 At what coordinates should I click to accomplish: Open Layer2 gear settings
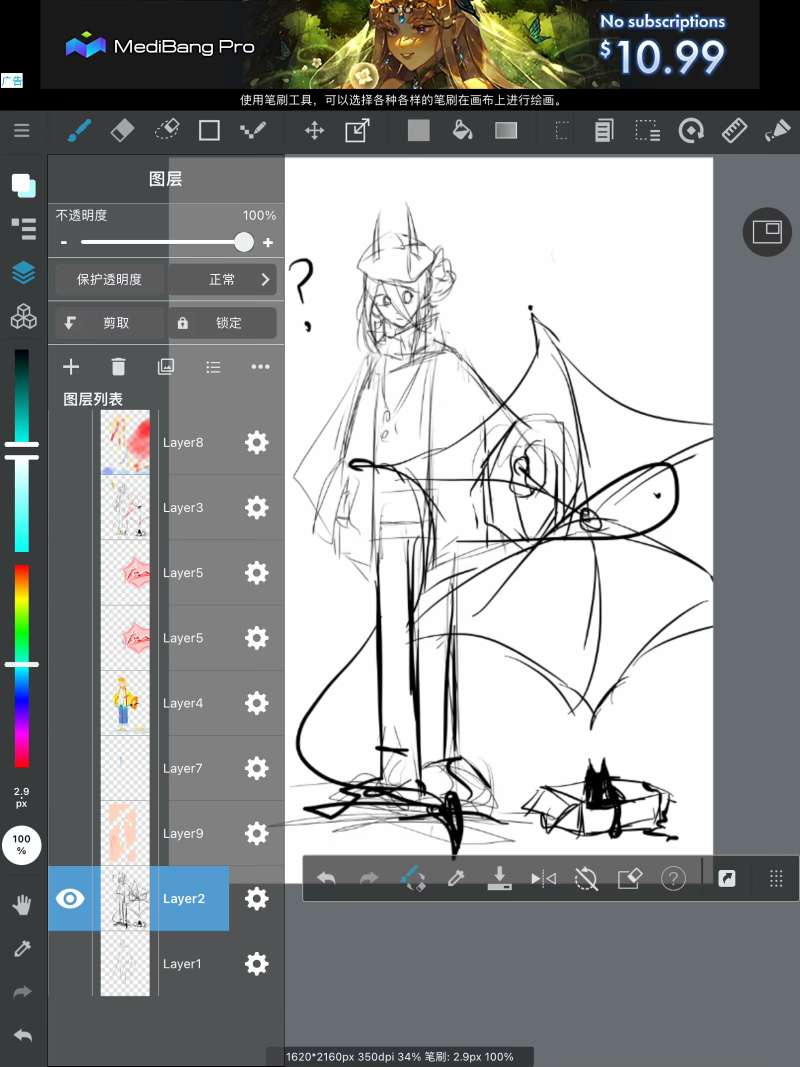pos(256,898)
